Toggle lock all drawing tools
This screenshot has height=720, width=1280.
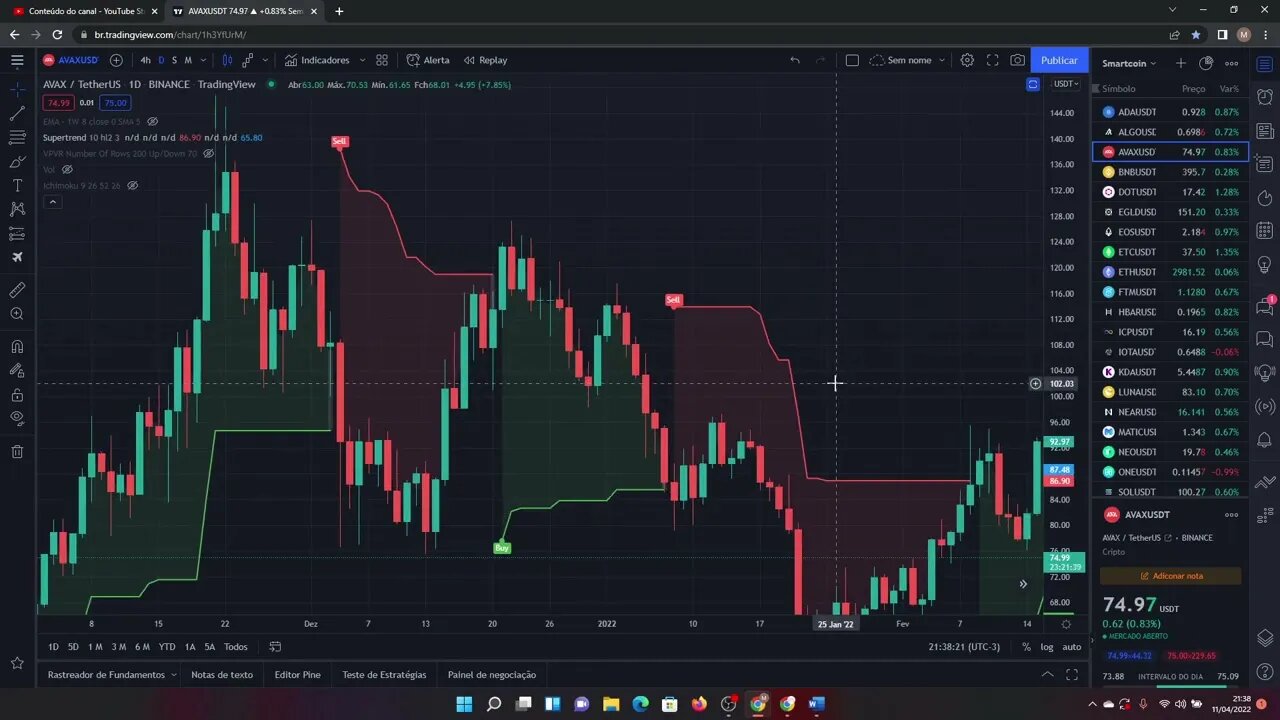(17, 394)
